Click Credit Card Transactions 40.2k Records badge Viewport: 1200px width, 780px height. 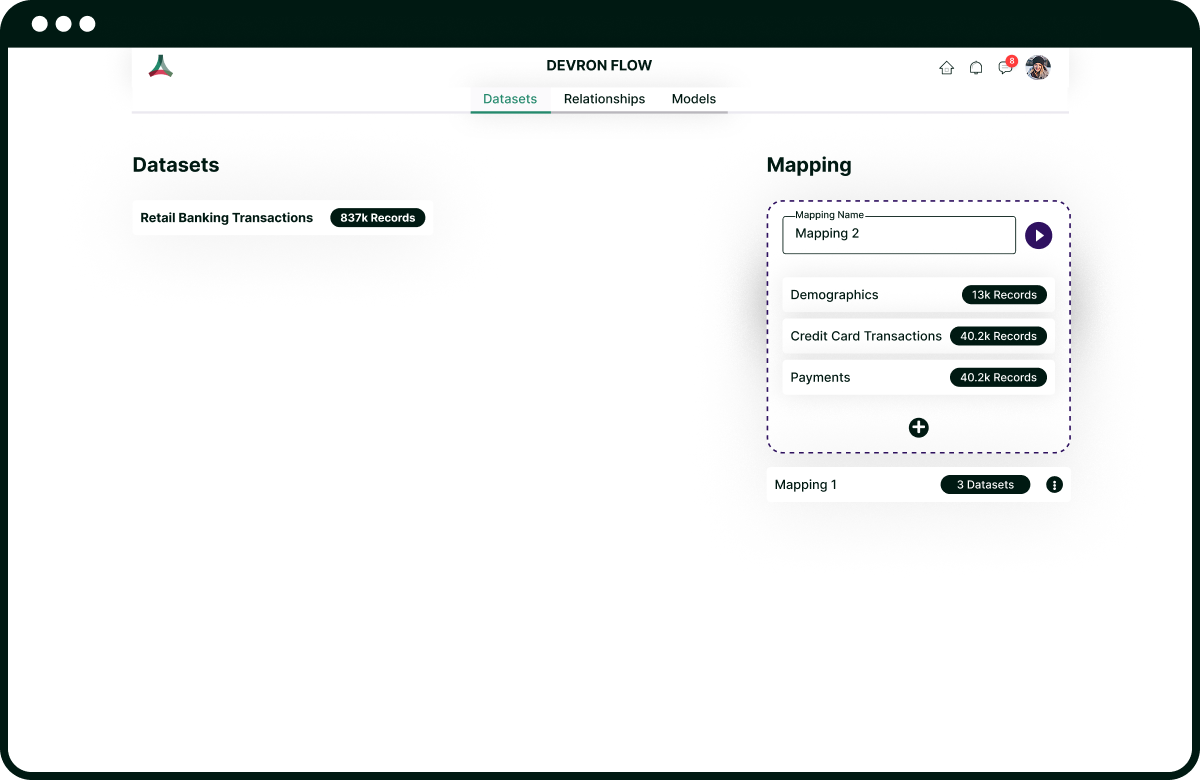click(x=998, y=336)
